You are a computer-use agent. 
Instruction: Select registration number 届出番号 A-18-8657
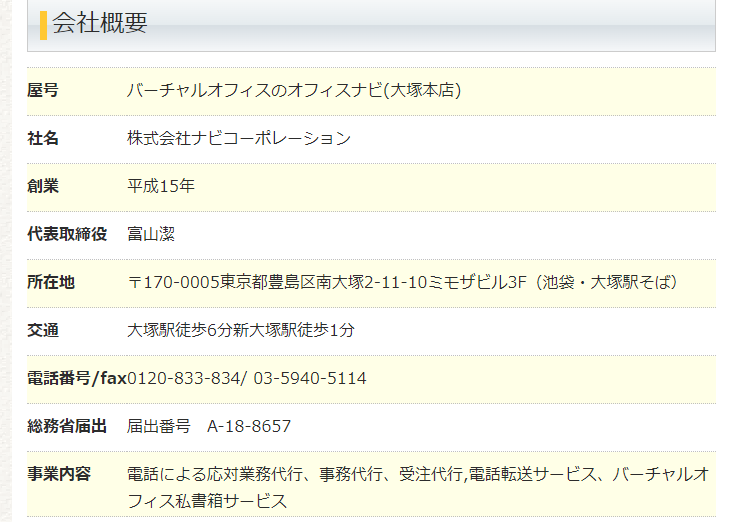tap(209, 426)
